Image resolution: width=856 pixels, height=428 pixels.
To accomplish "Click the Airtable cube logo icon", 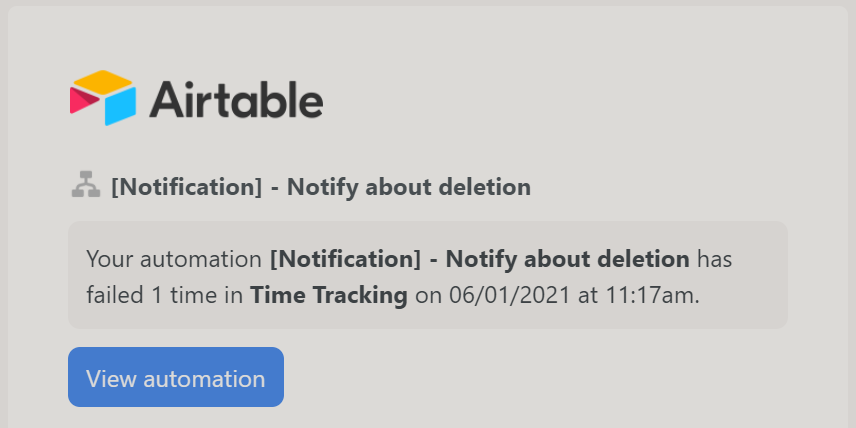I will tap(103, 98).
